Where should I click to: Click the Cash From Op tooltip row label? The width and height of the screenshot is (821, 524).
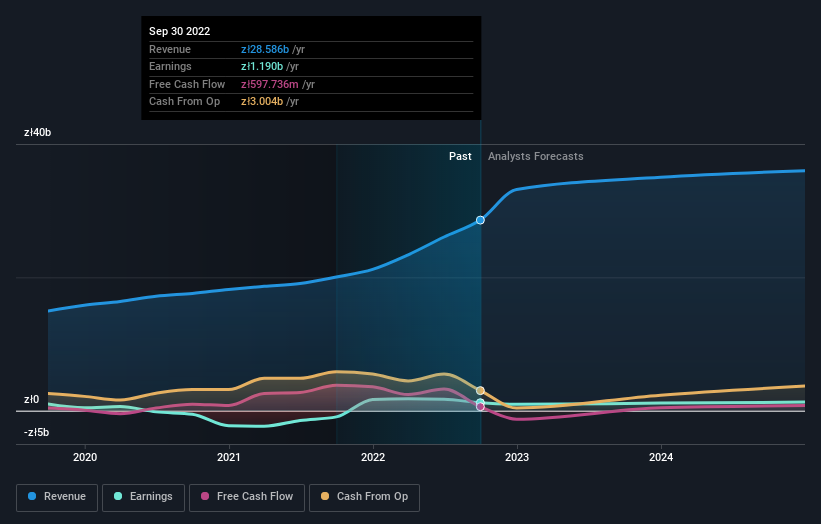[184, 102]
